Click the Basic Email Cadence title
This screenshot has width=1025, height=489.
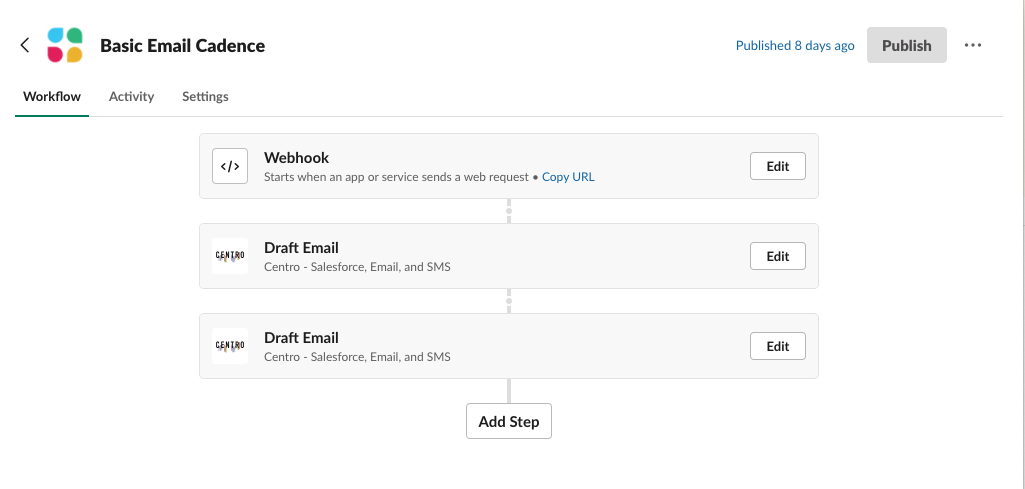point(182,46)
